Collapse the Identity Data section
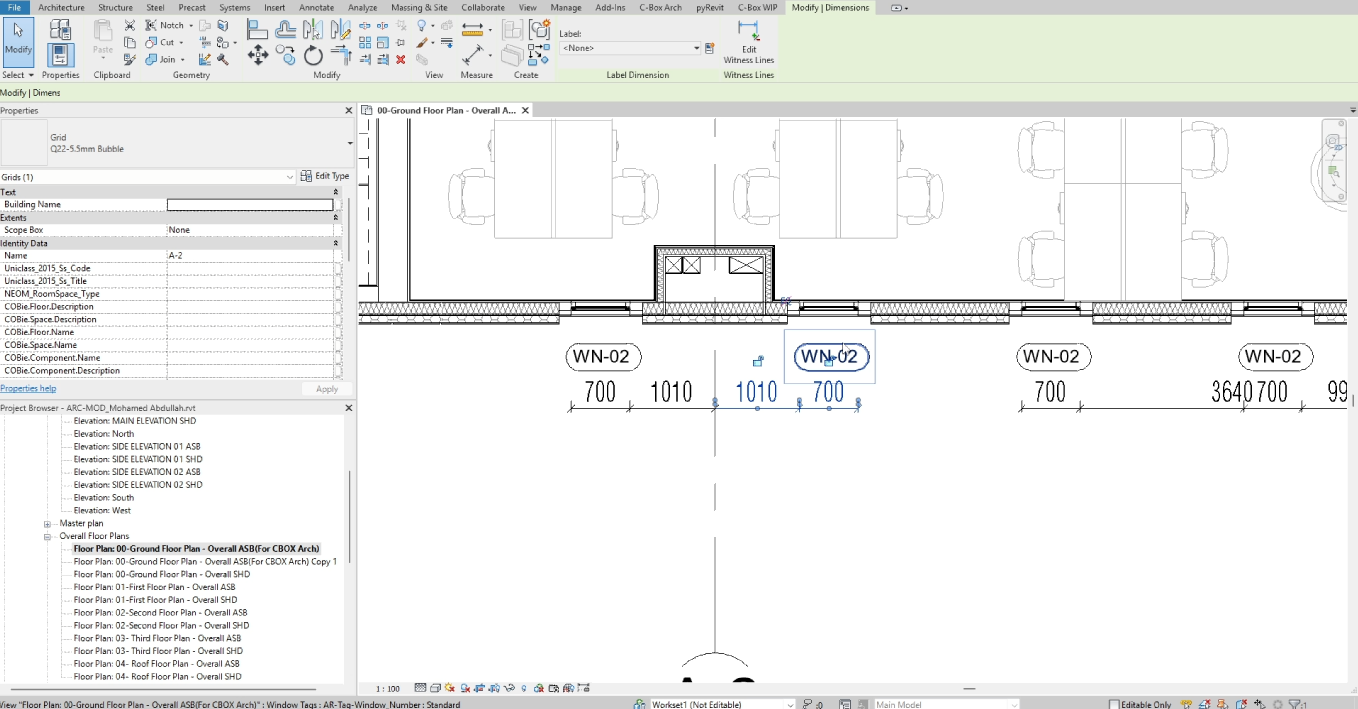The image size is (1358, 709). point(336,243)
